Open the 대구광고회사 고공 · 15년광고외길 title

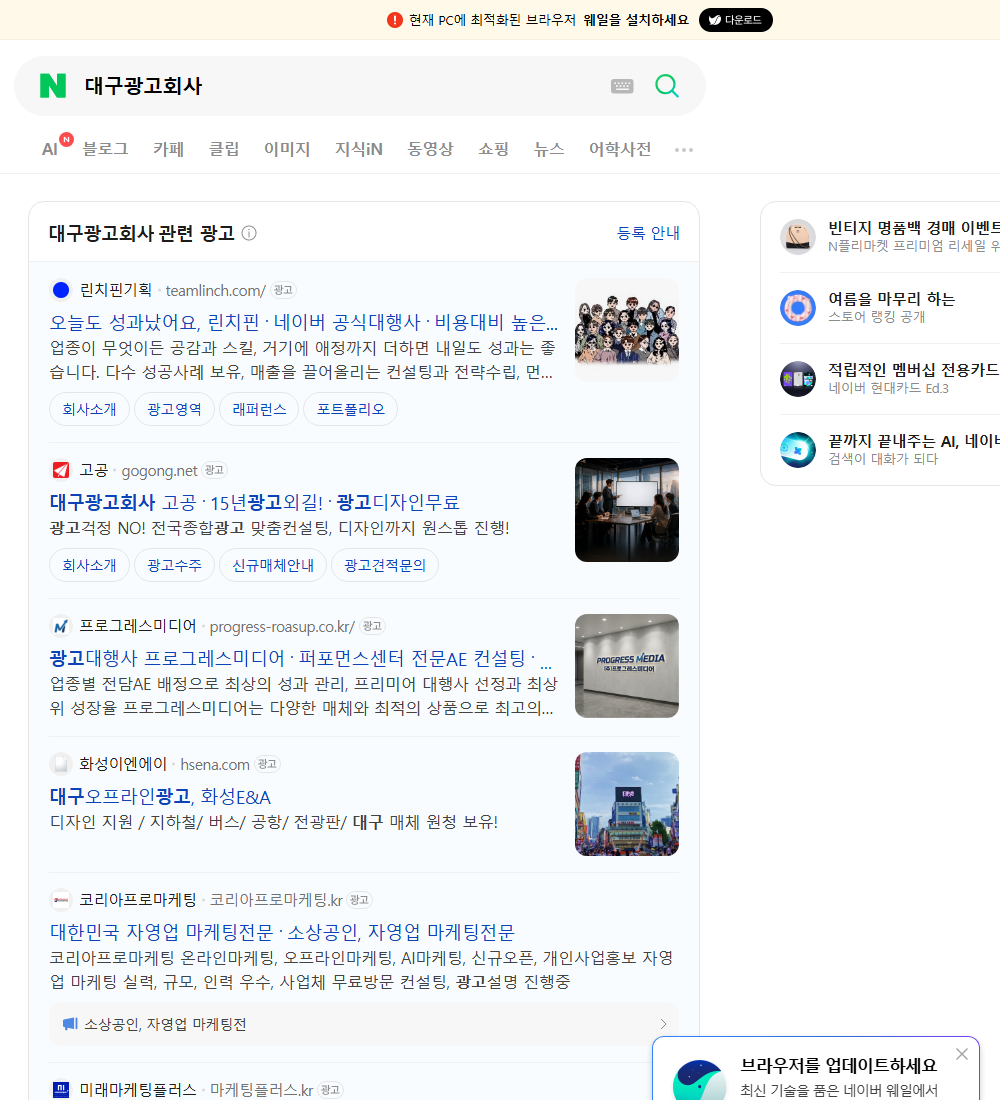pyautogui.click(x=254, y=502)
